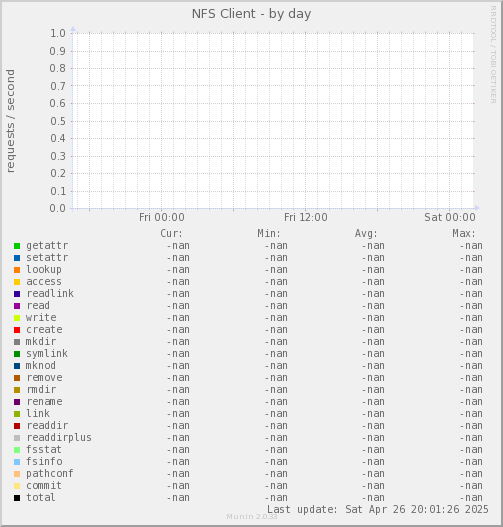Click the light gray readdirplus swatch
This screenshot has height=527, width=503.
17,438
